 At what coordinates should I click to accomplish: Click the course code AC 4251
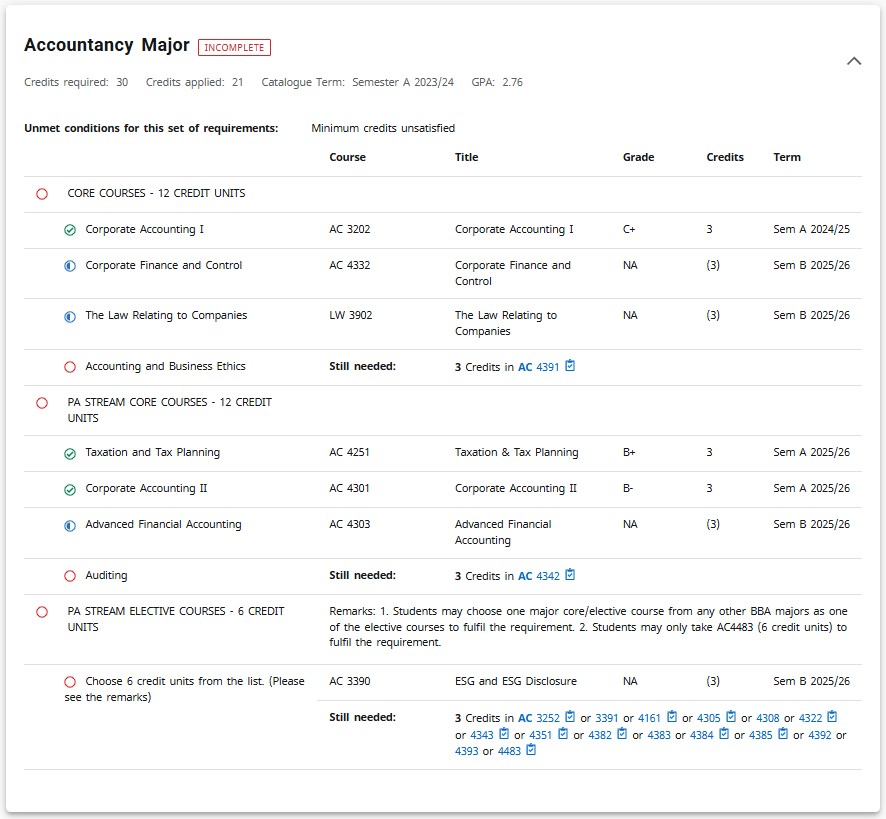coord(349,452)
